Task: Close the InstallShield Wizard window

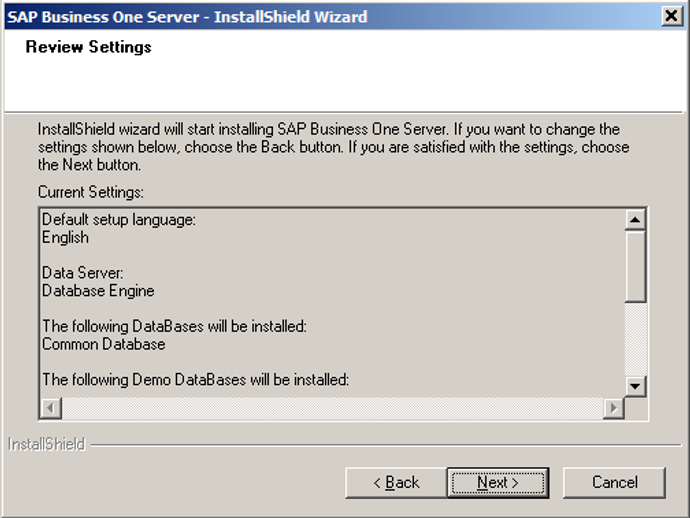Action: [672, 16]
